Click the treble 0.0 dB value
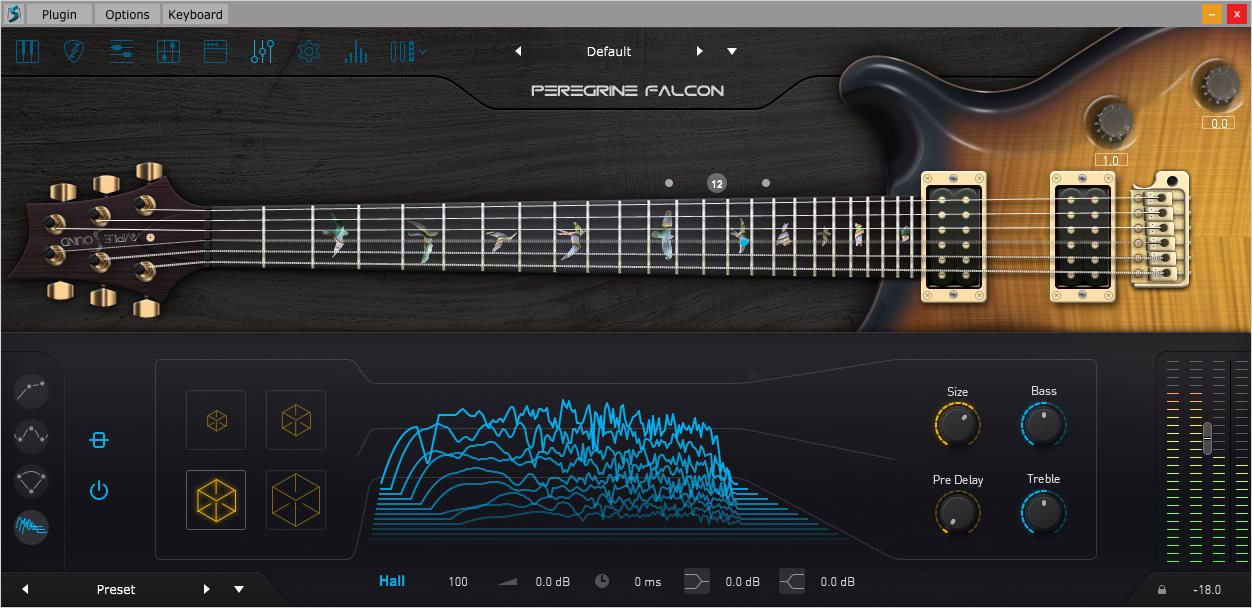This screenshot has width=1252, height=608. click(x=837, y=582)
